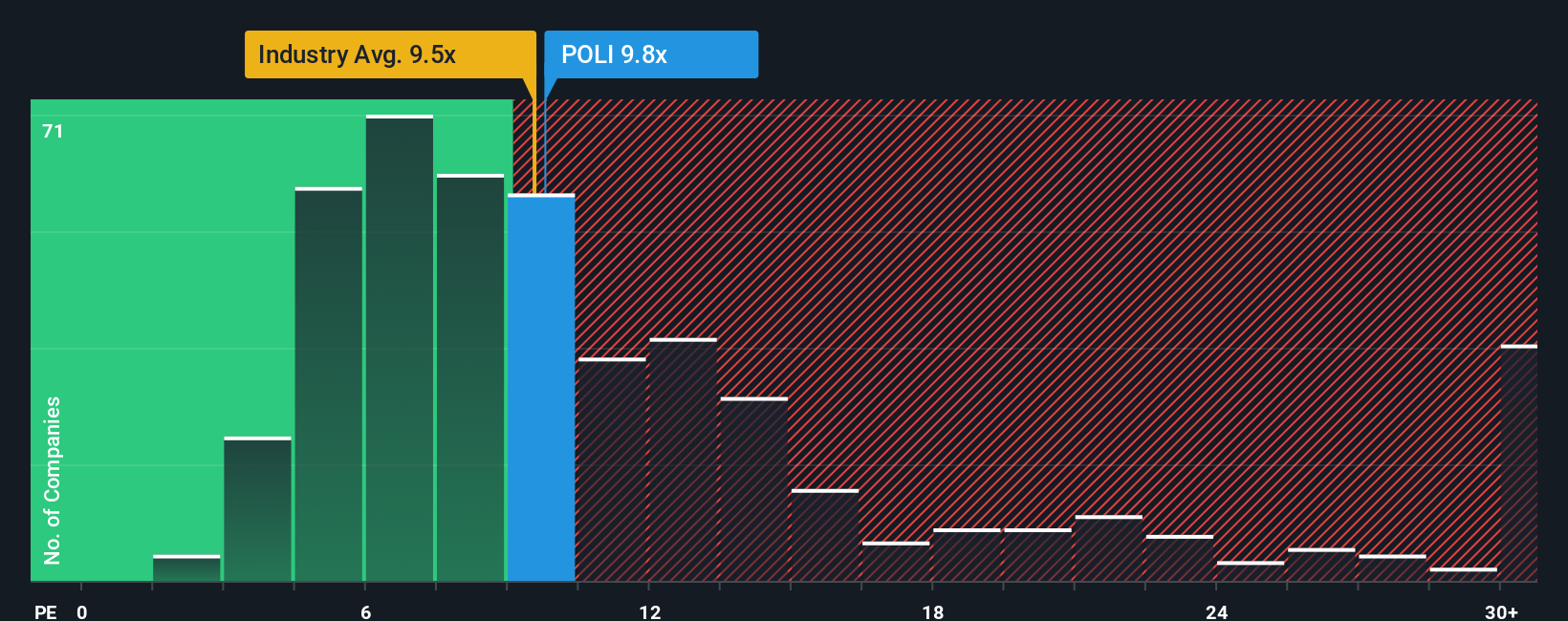Select the 30+ PE bar at far right
Screen dimensions: 1568x621
[1519, 463]
